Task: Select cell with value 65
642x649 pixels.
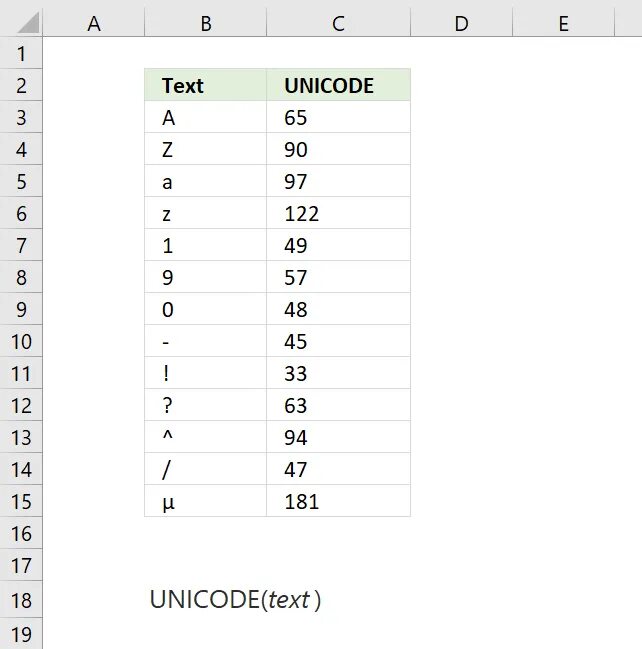Action: click(338, 117)
